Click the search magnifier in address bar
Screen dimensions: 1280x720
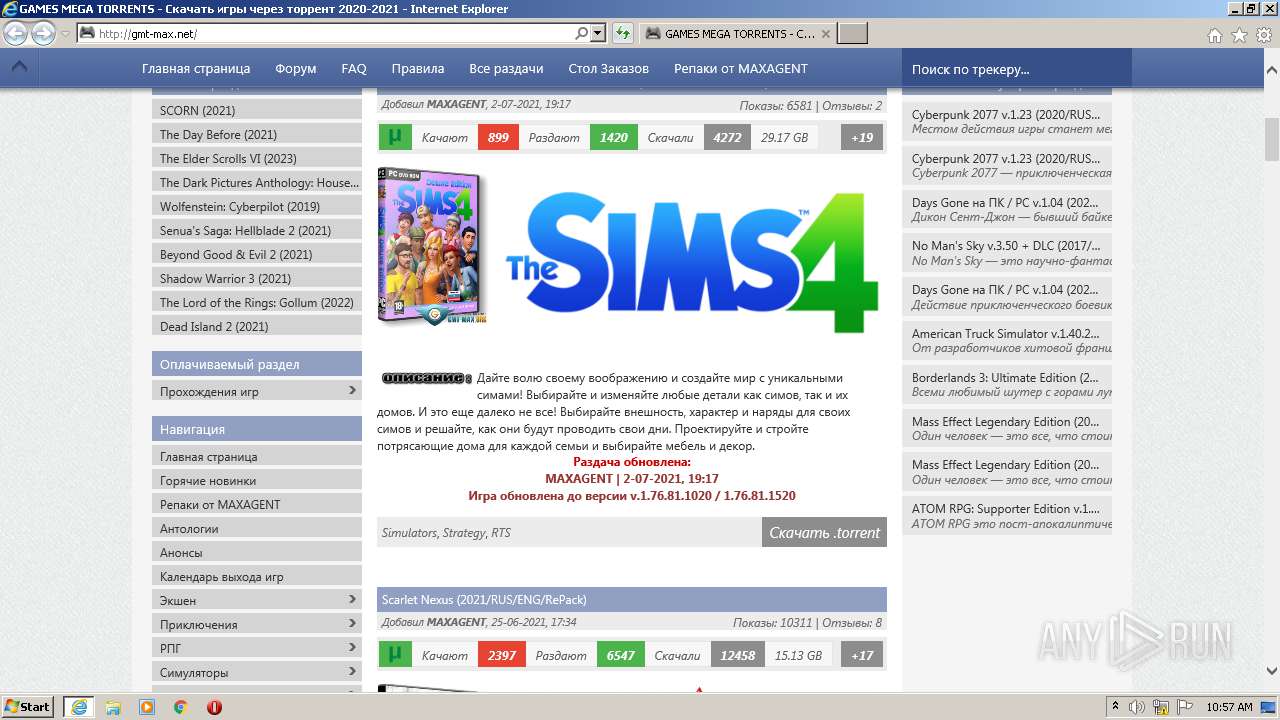click(581, 33)
